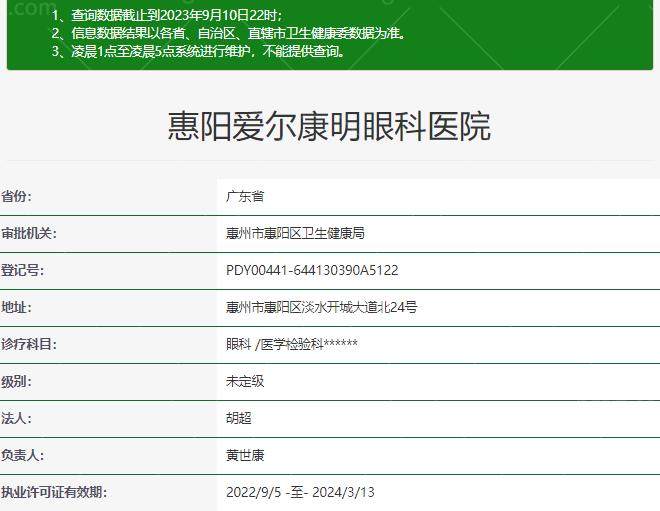660x511 pixels.
Task: Click the 诊疗科目 label
Action: pyautogui.click(x=29, y=344)
